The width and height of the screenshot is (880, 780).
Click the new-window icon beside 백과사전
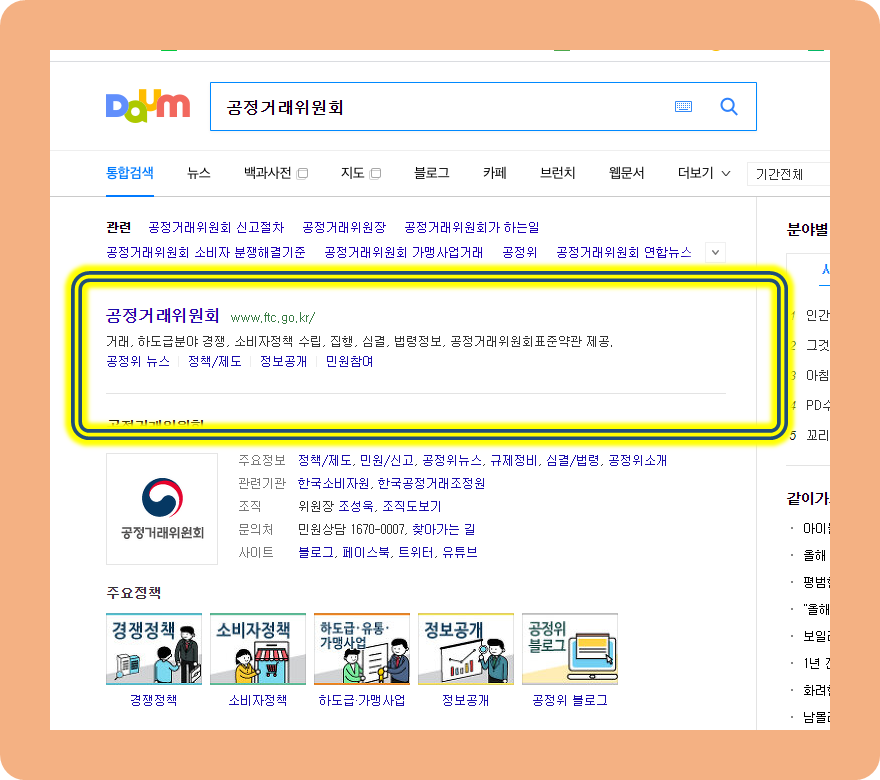point(302,173)
